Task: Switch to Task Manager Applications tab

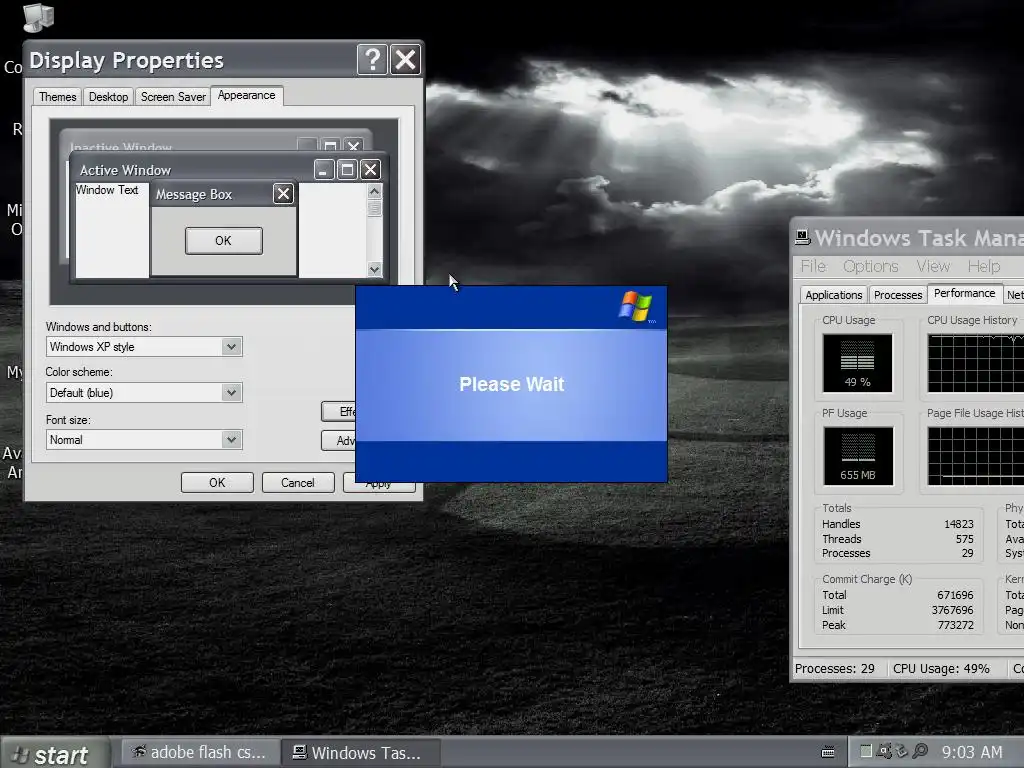Action: [833, 295]
